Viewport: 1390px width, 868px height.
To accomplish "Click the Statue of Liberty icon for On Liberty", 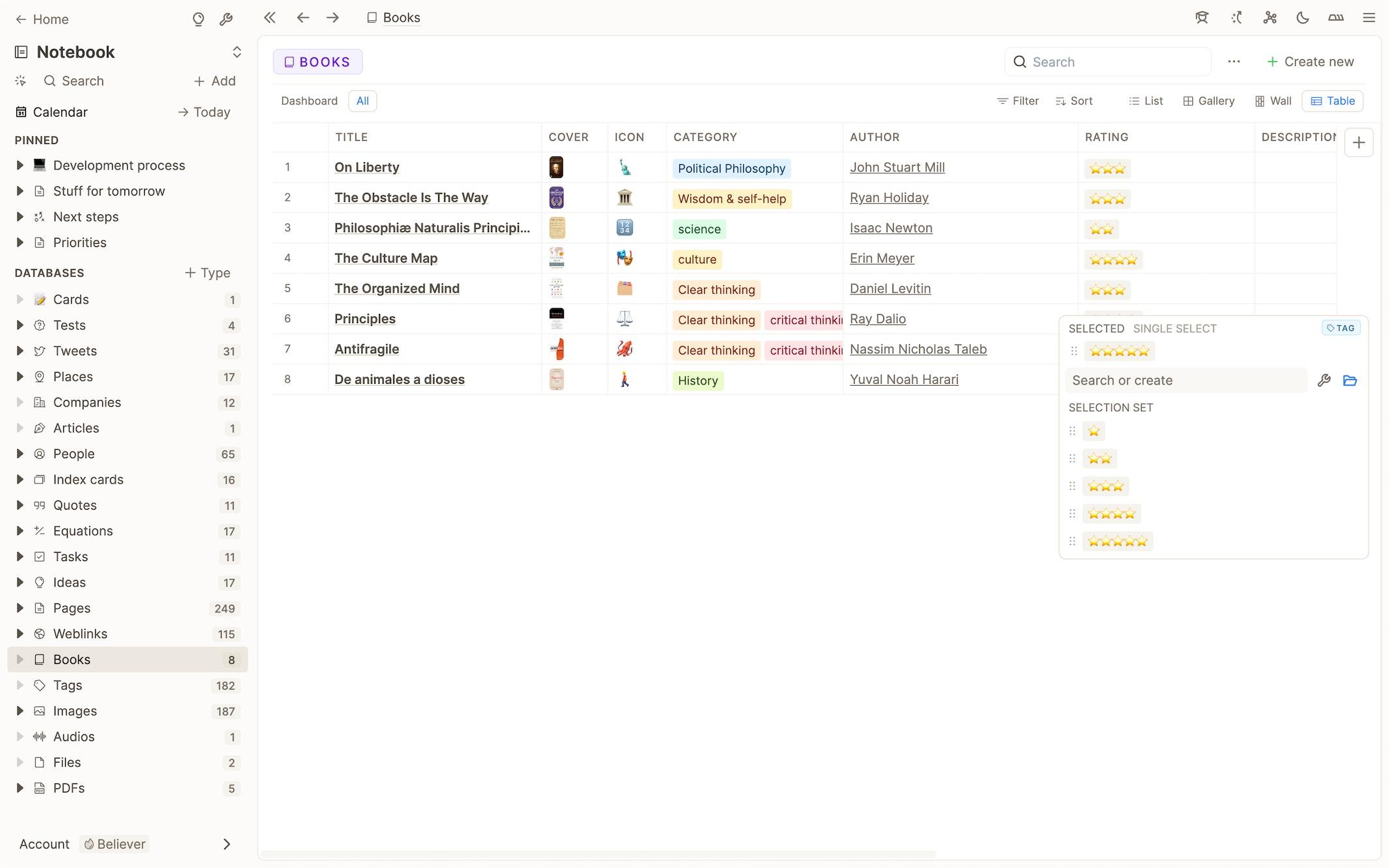I will click(x=625, y=167).
